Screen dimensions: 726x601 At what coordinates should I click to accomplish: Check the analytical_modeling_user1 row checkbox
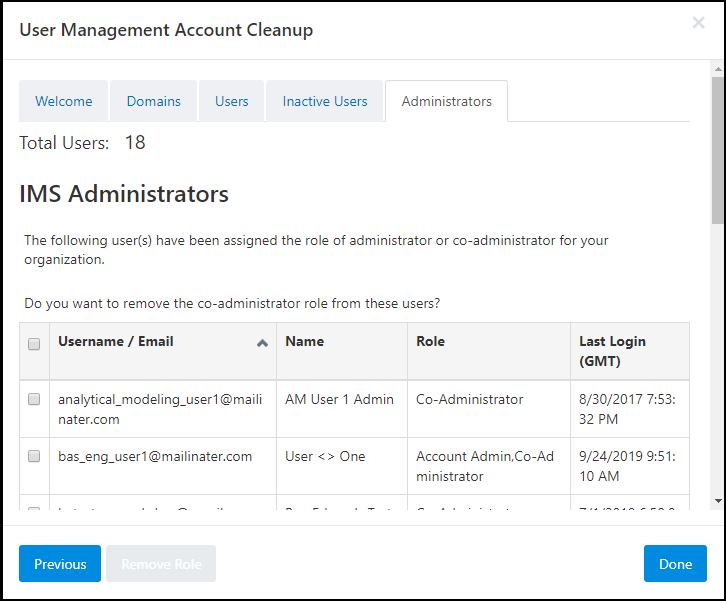[x=34, y=399]
